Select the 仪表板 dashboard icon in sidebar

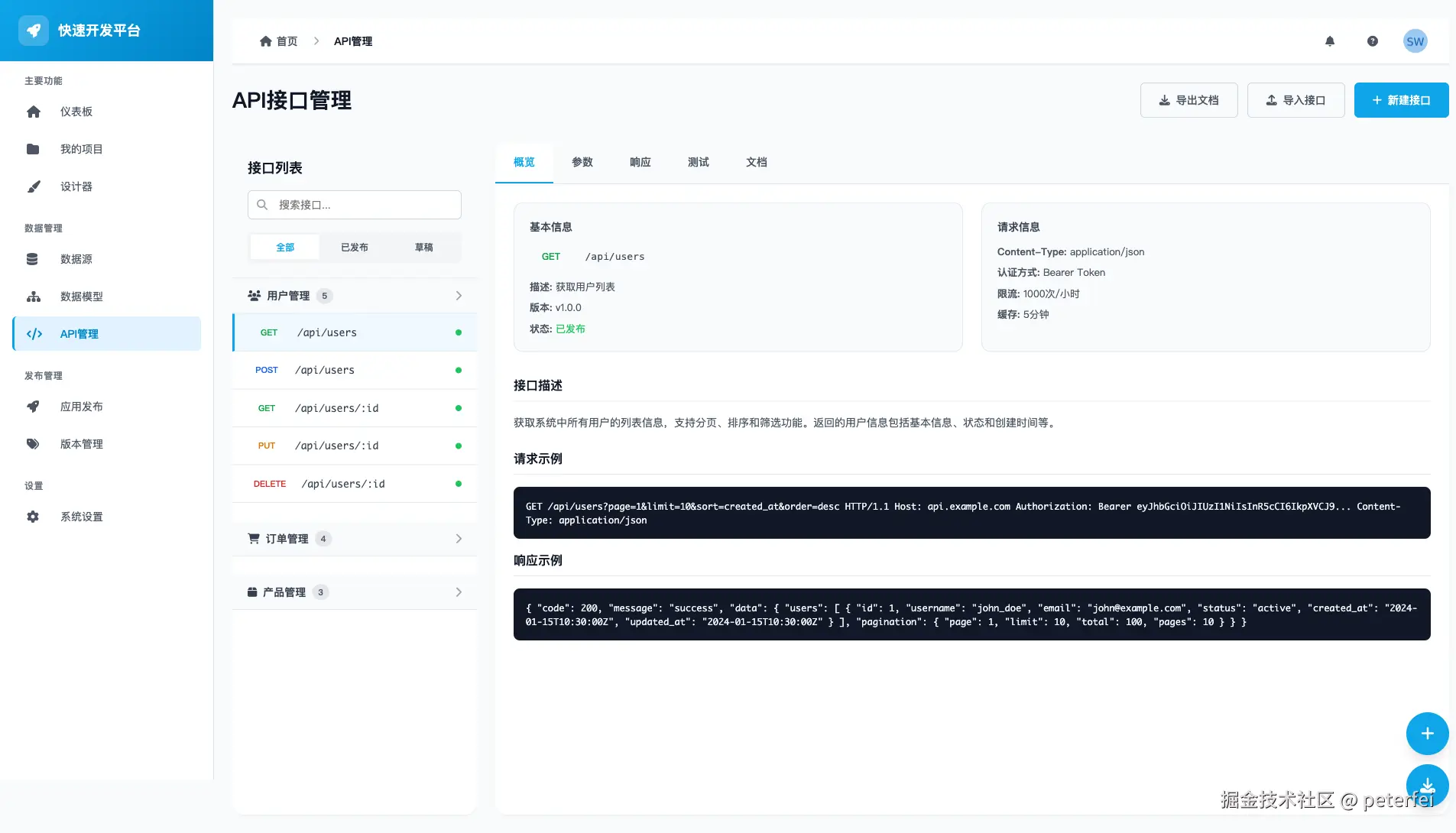(34, 111)
